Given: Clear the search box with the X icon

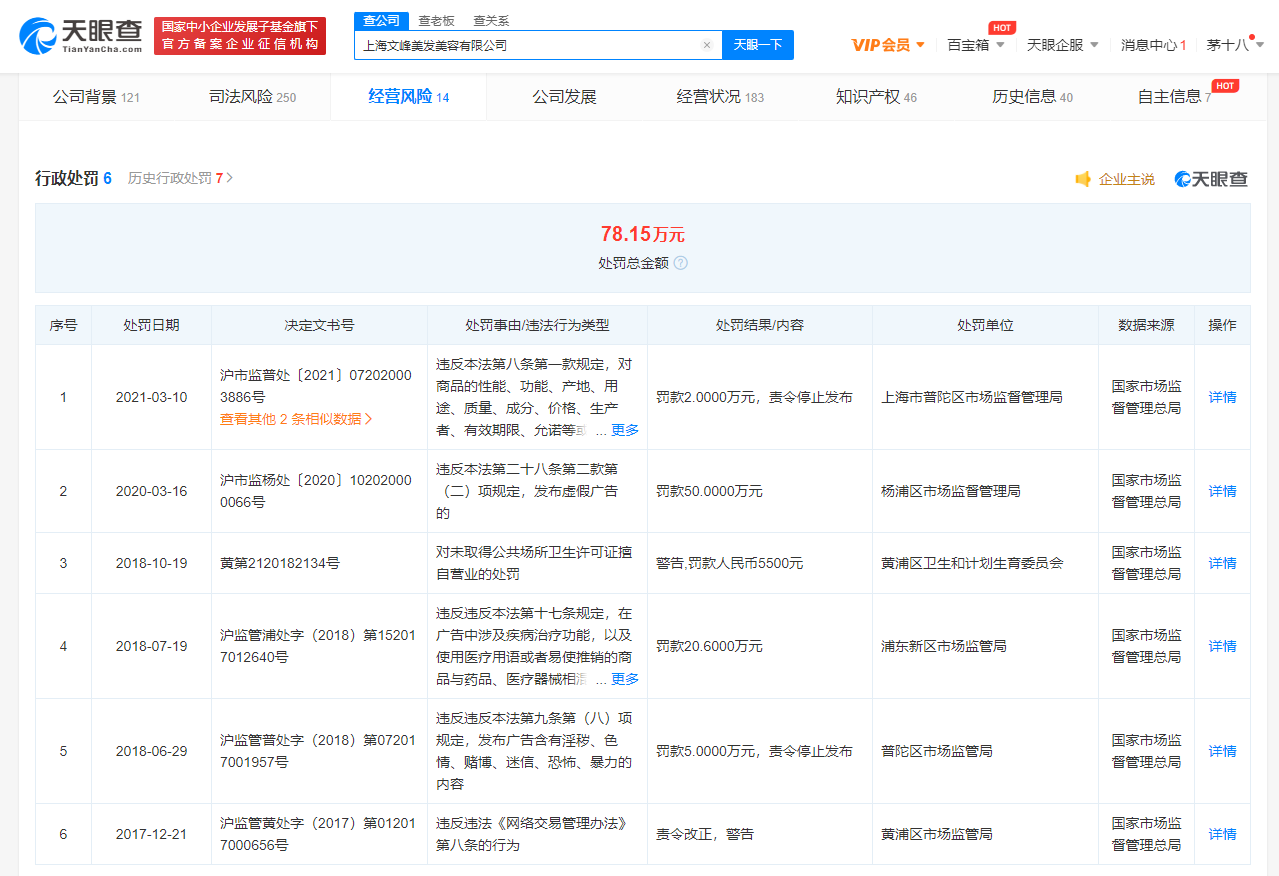Looking at the screenshot, I should pos(707,45).
